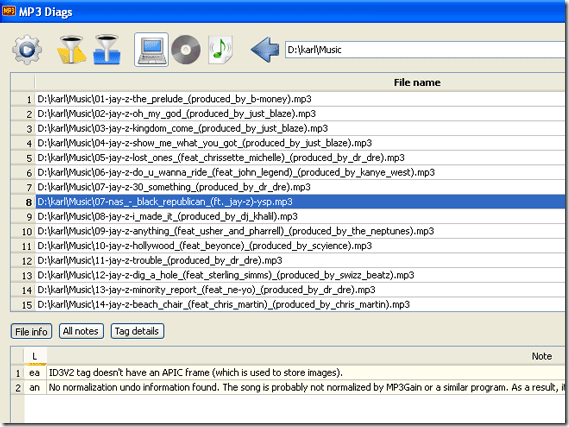This screenshot has height=427, width=569.
Task: Select file 02-jay-z-oh_my_god row
Action: click(x=300, y=114)
